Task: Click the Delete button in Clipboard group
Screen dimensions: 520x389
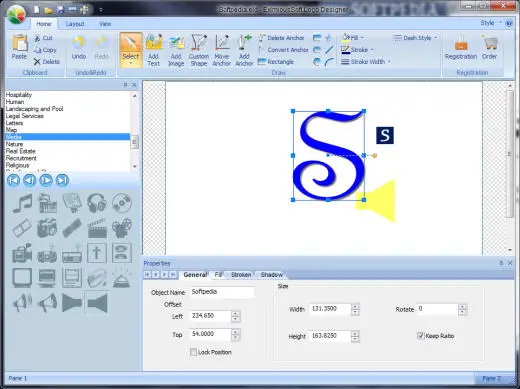Action: tap(47, 62)
